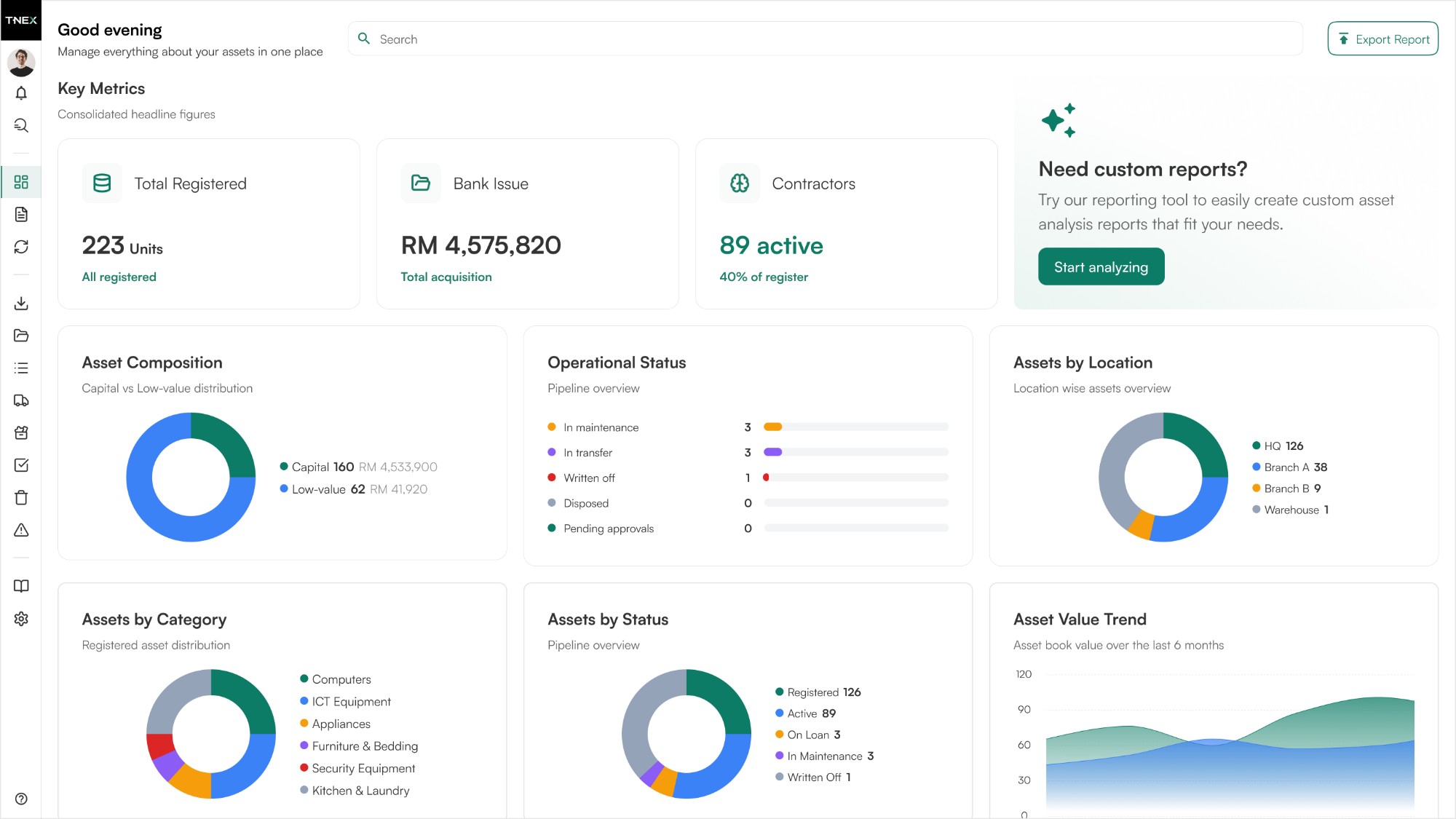Click the Contractors brain icon

(740, 183)
